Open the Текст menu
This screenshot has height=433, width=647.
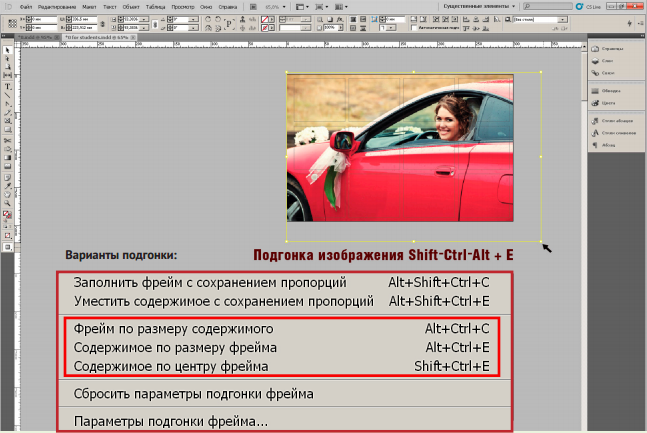coord(109,7)
